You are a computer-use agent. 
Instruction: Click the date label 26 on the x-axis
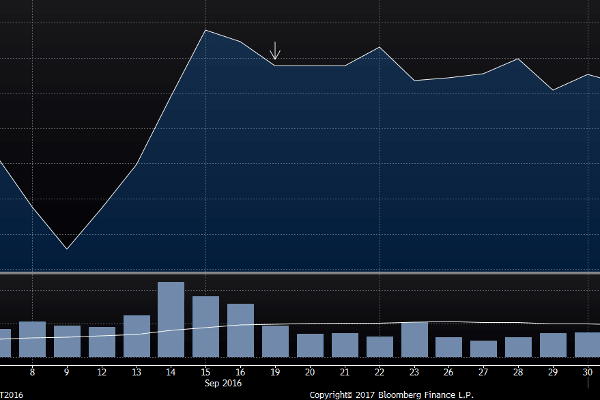coord(449,371)
